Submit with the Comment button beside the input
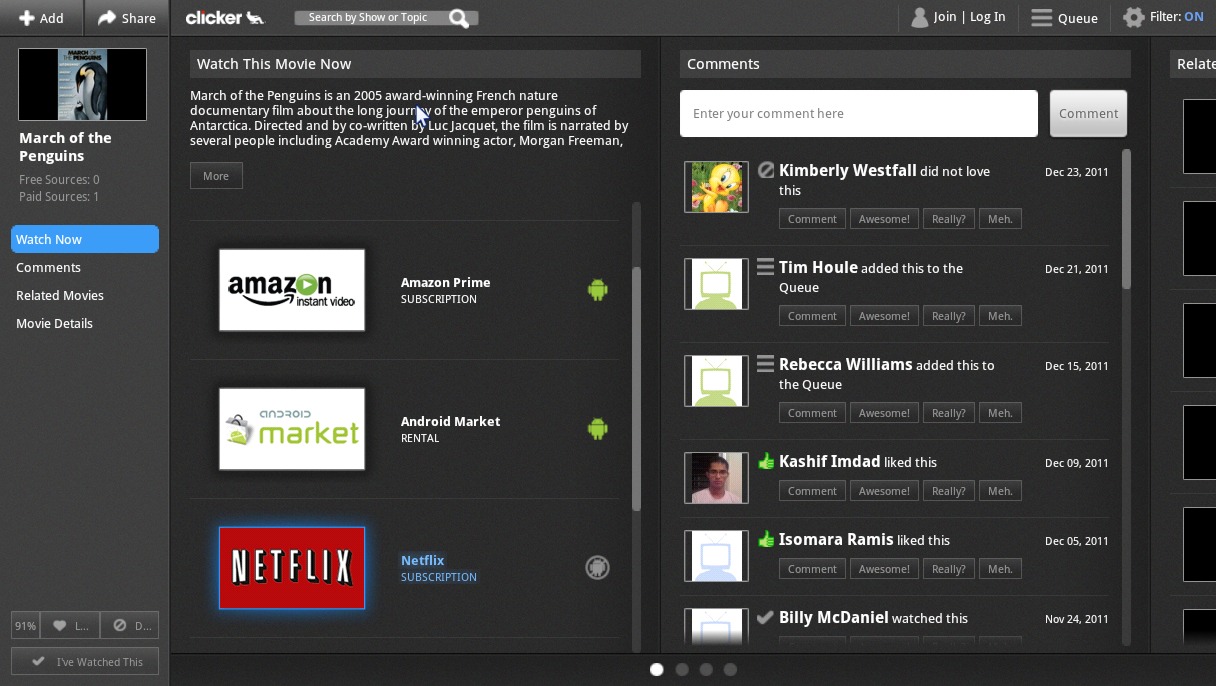Screen dimensions: 1216x686 click(x=1088, y=114)
